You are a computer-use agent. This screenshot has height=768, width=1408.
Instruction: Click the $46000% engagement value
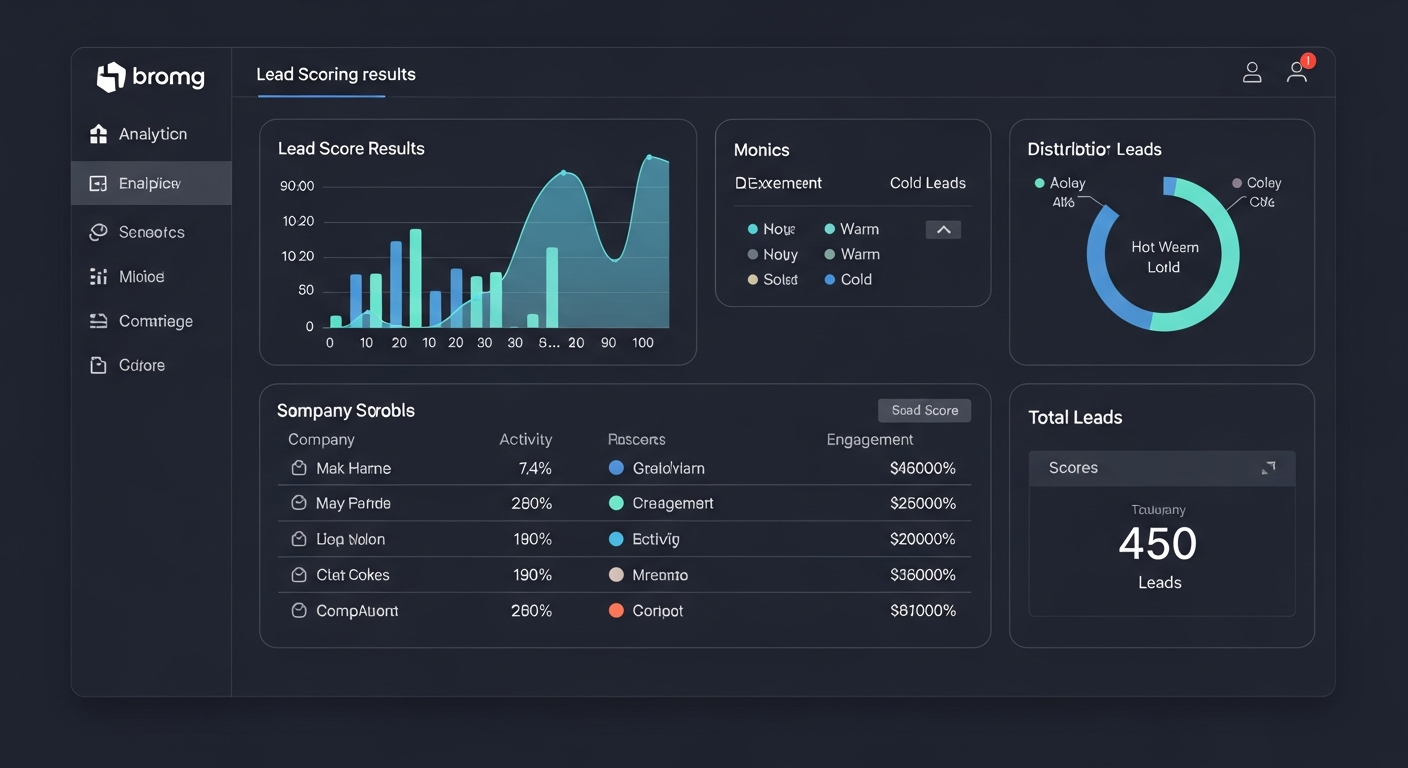923,468
